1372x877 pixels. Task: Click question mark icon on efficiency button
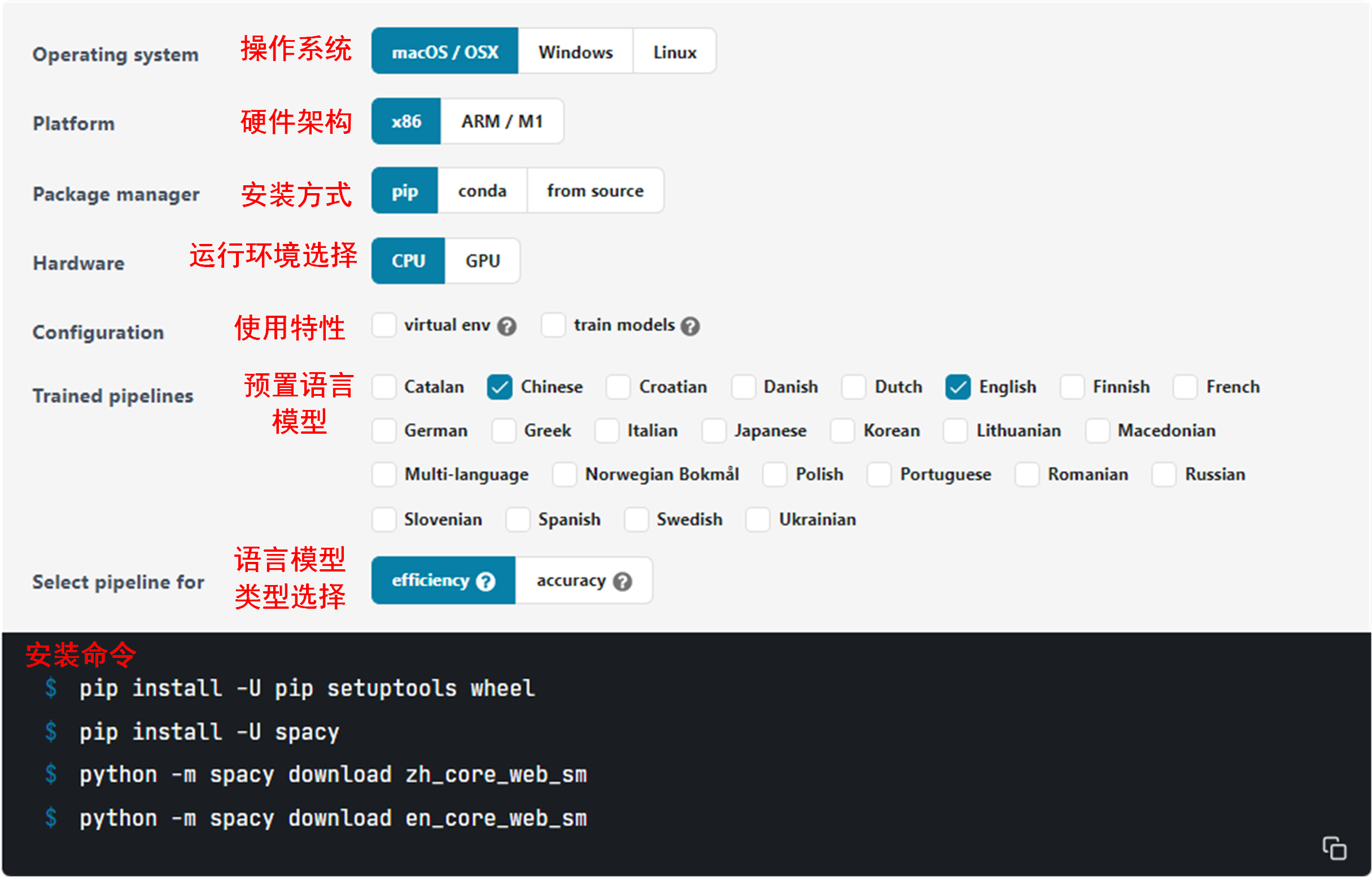pyautogui.click(x=486, y=582)
